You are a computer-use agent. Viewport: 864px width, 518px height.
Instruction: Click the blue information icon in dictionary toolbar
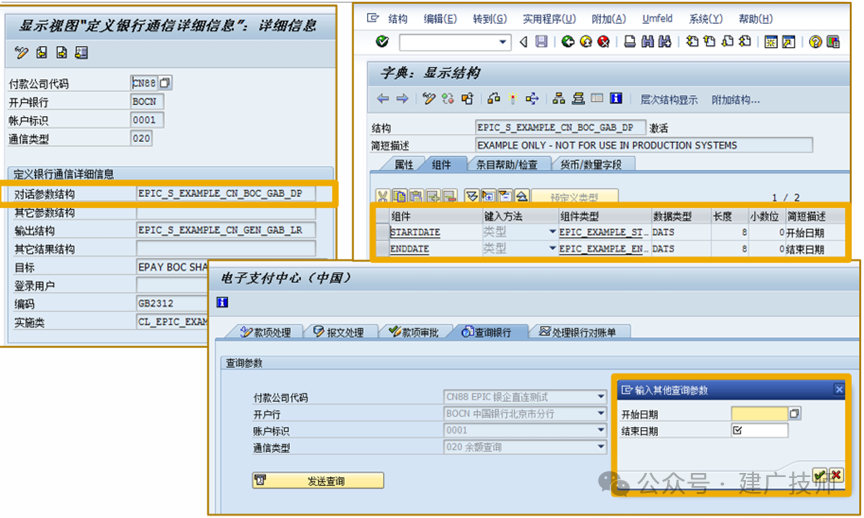click(x=615, y=99)
